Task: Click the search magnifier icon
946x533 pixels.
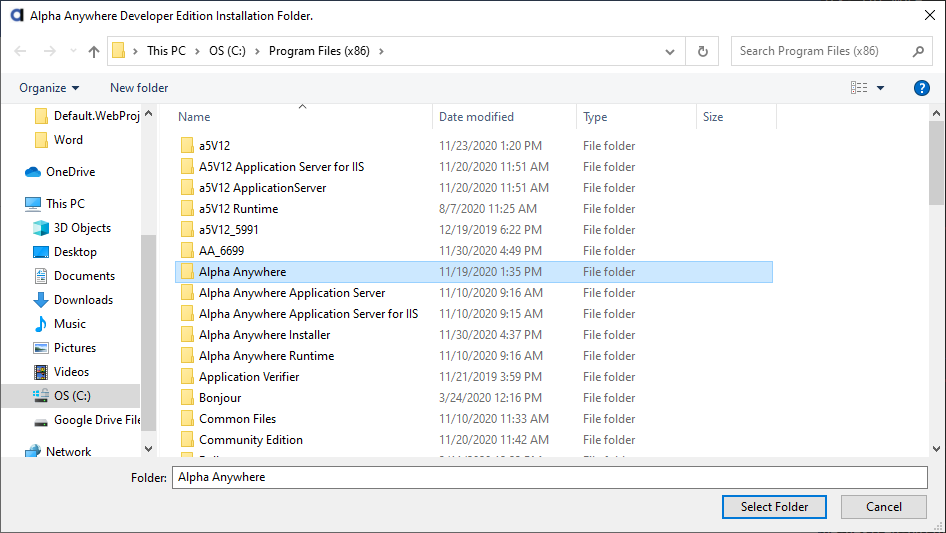Action: tap(918, 51)
